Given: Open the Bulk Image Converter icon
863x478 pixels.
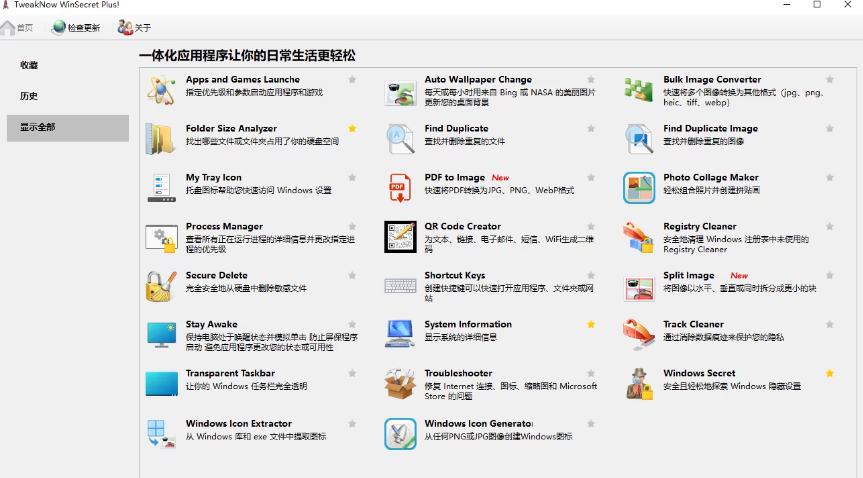Looking at the screenshot, I should pyautogui.click(x=638, y=90).
